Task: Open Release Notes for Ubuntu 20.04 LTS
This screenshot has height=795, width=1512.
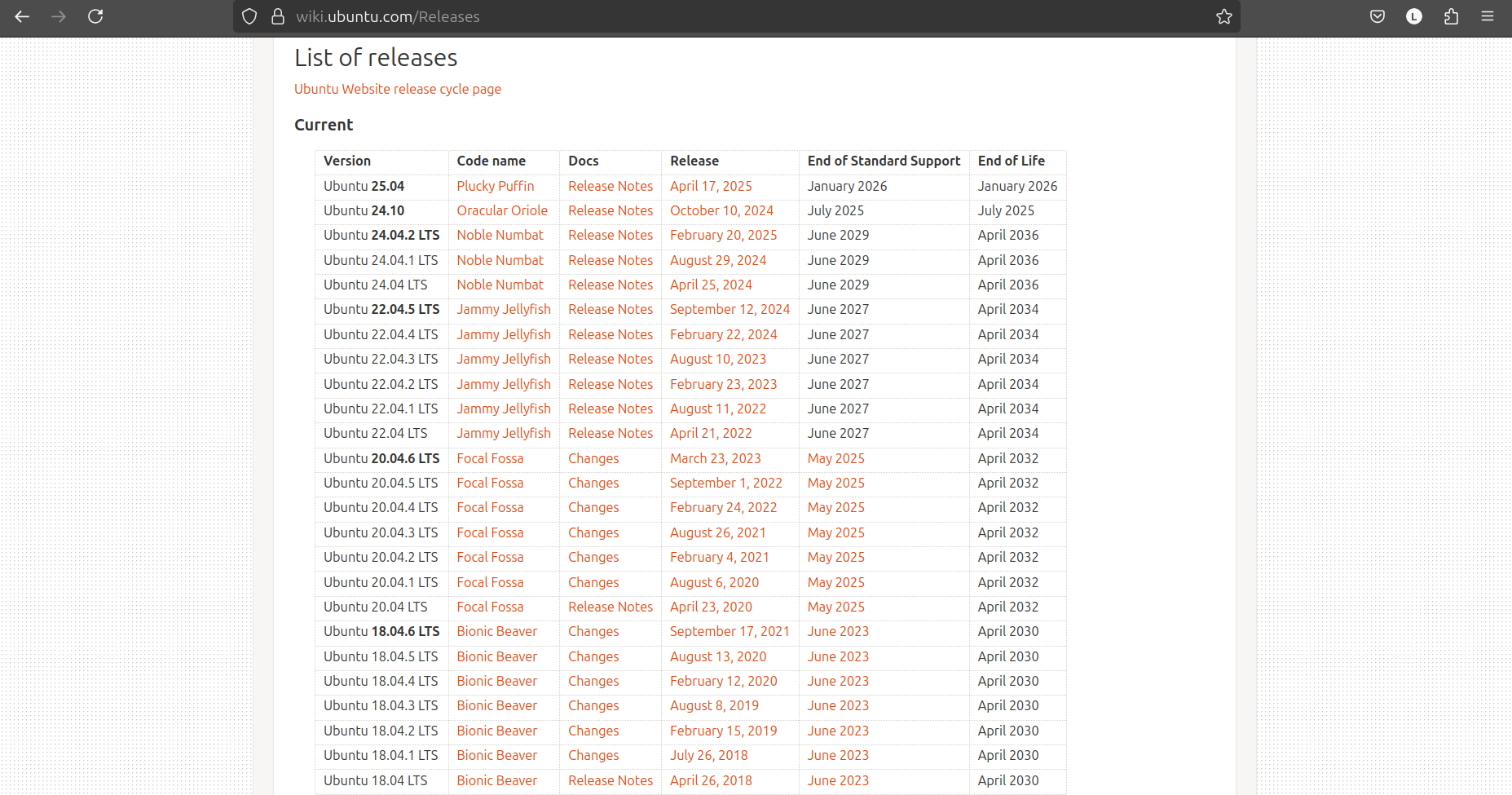Action: click(x=611, y=607)
